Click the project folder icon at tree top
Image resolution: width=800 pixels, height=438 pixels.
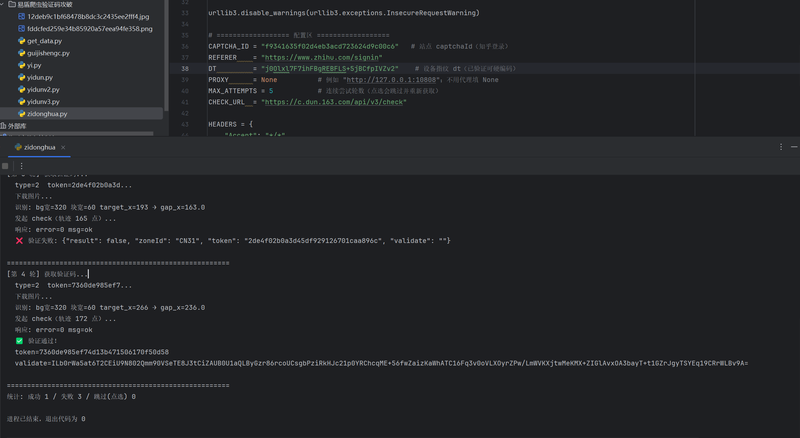(12, 4)
